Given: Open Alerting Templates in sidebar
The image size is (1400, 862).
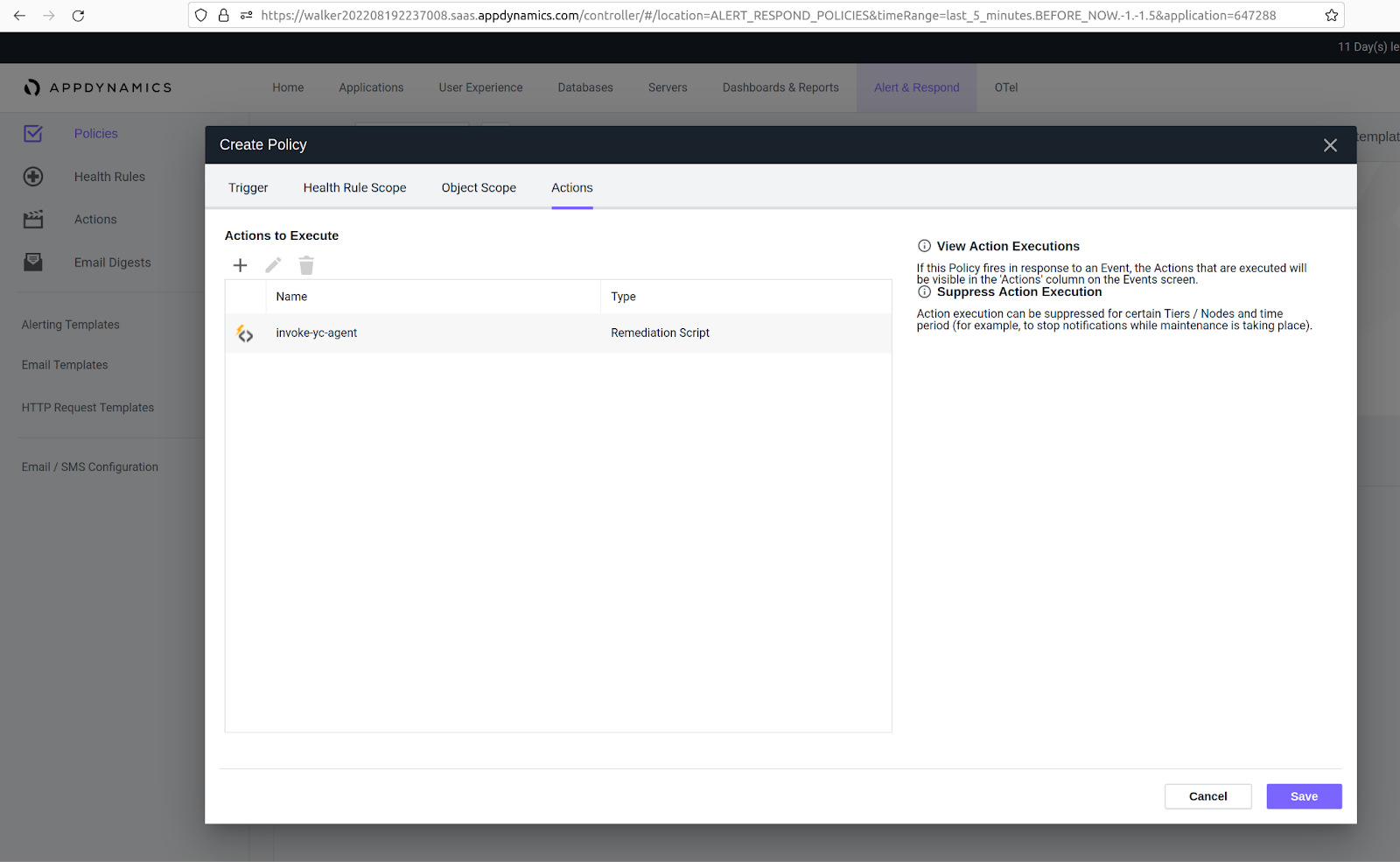Looking at the screenshot, I should pos(71,325).
